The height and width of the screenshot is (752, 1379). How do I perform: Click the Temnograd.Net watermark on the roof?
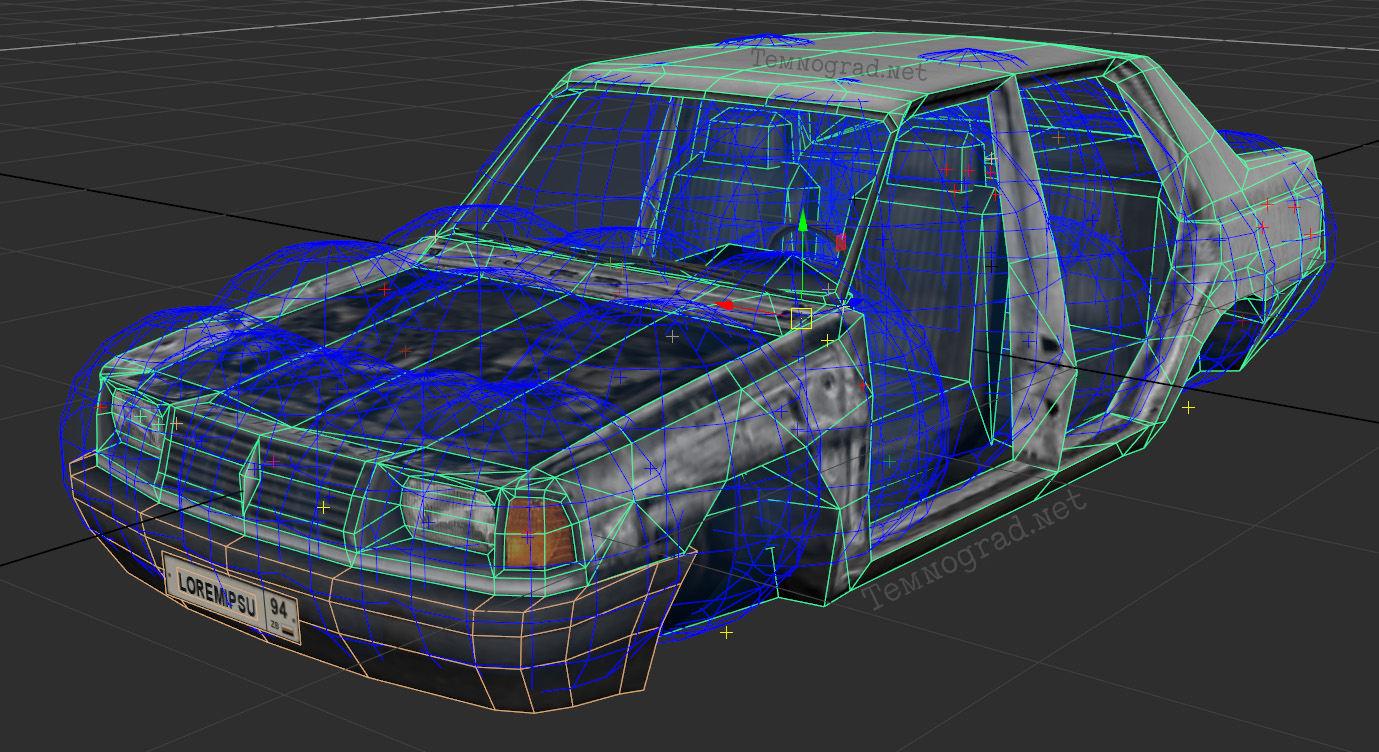pyautogui.click(x=839, y=67)
